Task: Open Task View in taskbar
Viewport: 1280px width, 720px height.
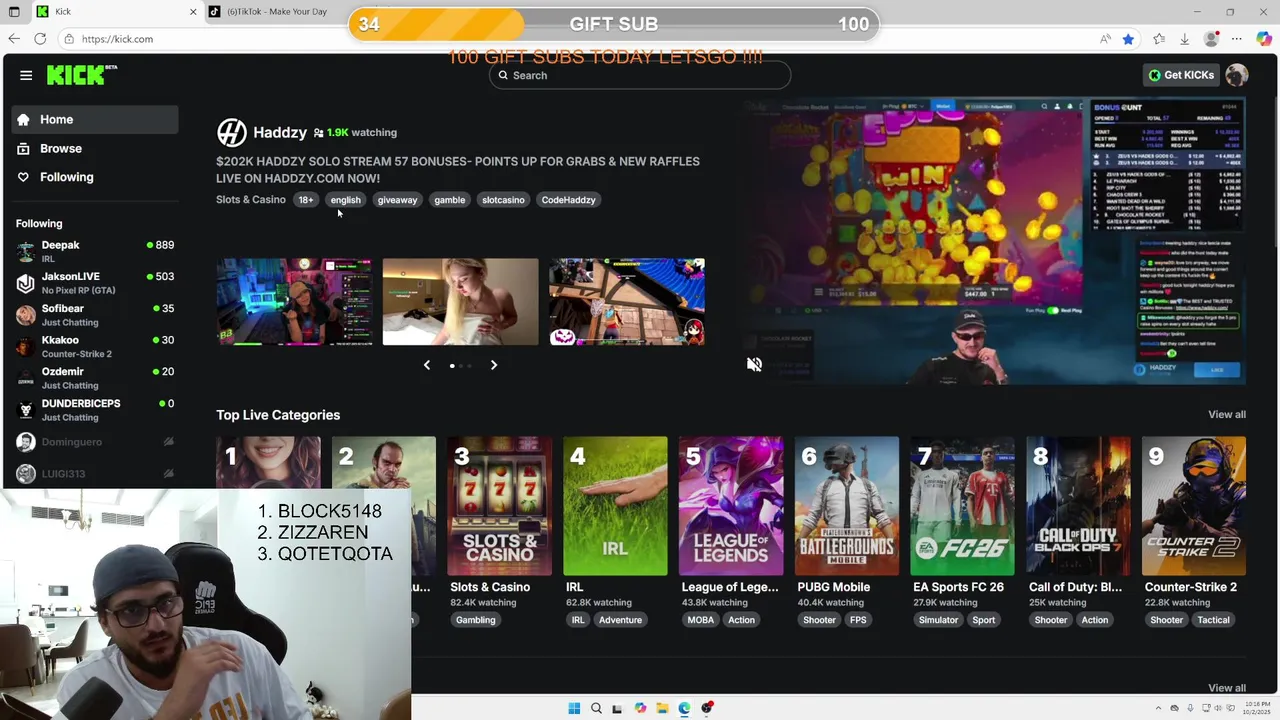Action: [617, 708]
